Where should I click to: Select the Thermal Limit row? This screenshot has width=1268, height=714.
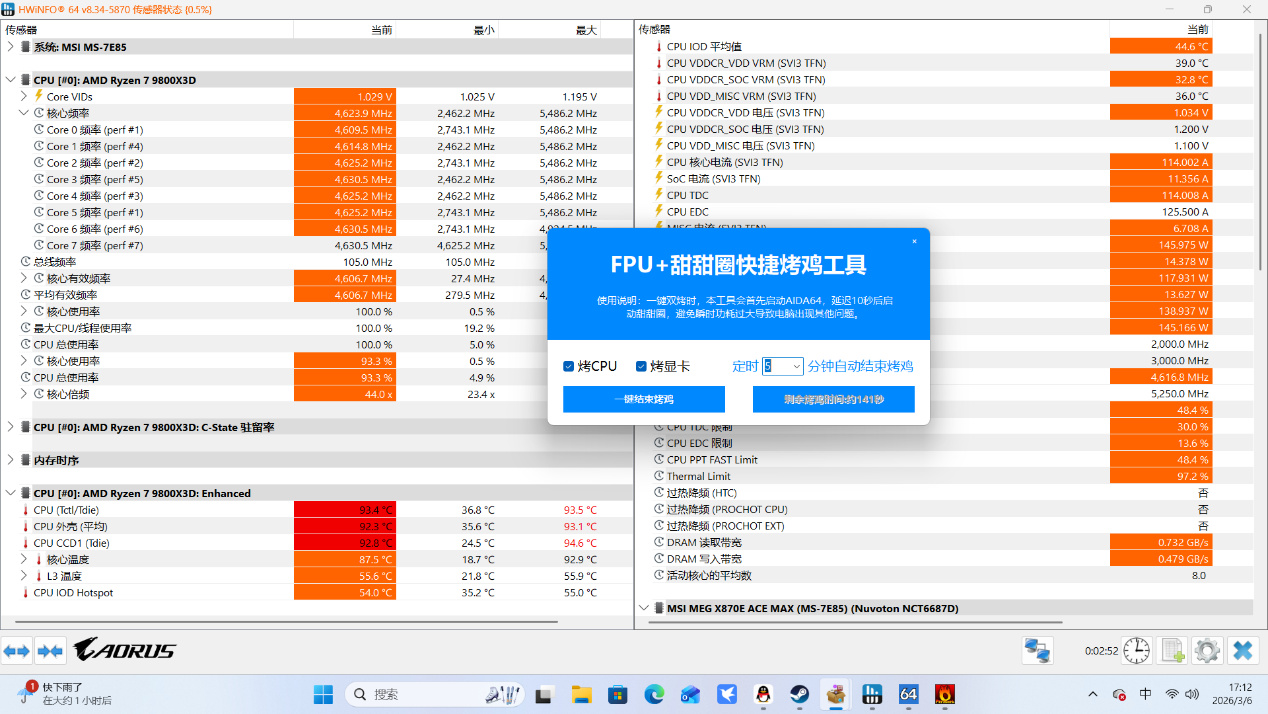[x=945, y=476]
